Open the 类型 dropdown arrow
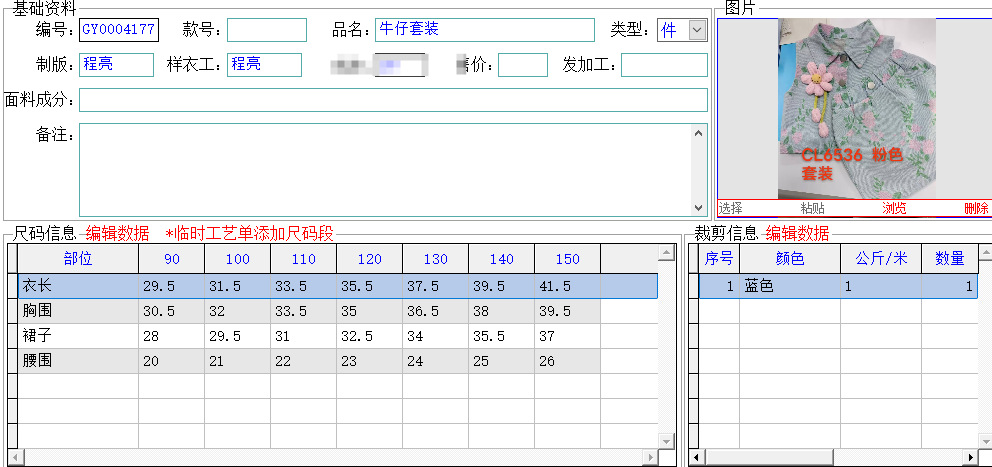Screen dimensions: 992x467 697,30
